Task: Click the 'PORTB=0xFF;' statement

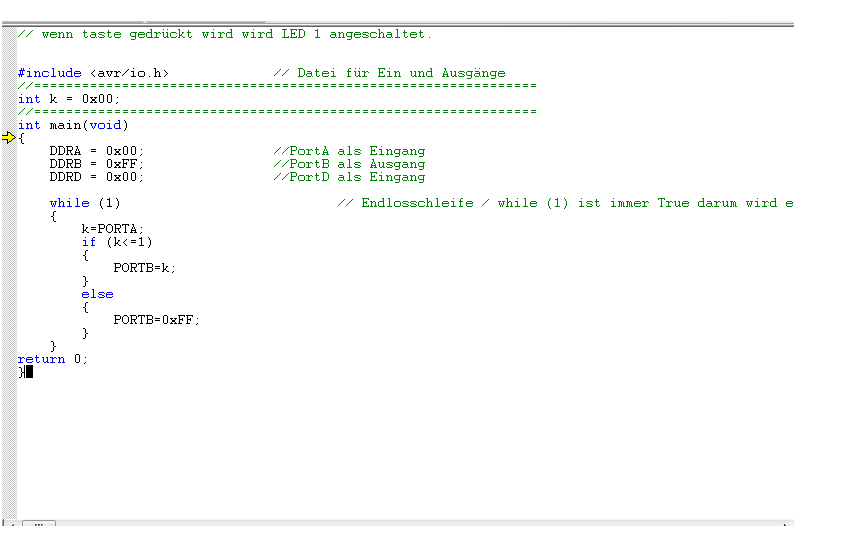Action: point(156,320)
